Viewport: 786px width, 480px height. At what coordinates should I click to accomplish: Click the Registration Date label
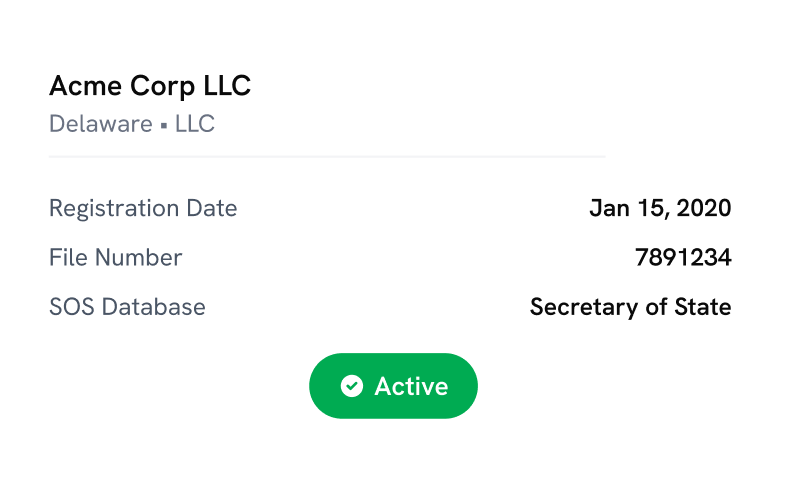pos(143,209)
